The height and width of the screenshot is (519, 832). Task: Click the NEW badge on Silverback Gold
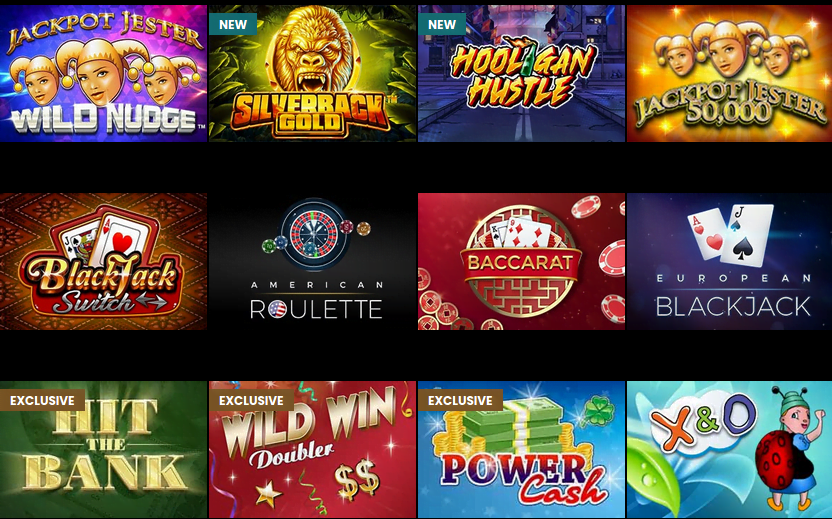tap(233, 24)
